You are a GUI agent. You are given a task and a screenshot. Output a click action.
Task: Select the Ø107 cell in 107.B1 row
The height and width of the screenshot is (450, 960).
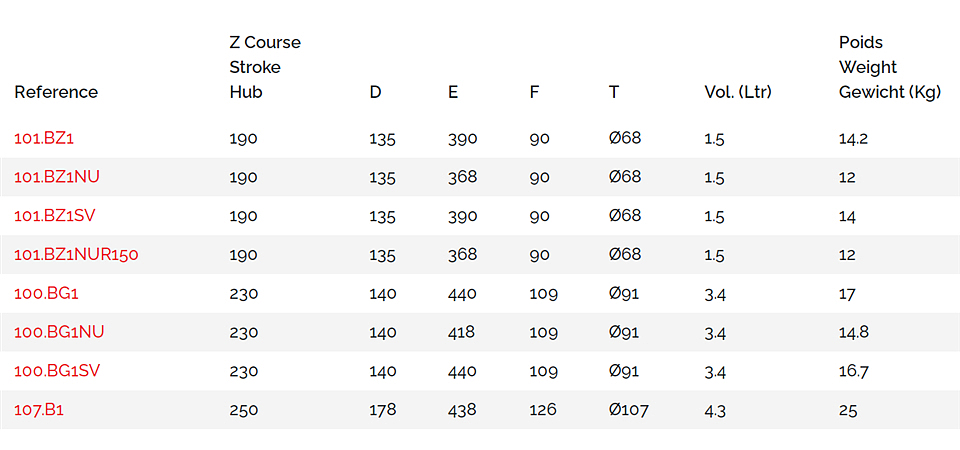tap(629, 410)
